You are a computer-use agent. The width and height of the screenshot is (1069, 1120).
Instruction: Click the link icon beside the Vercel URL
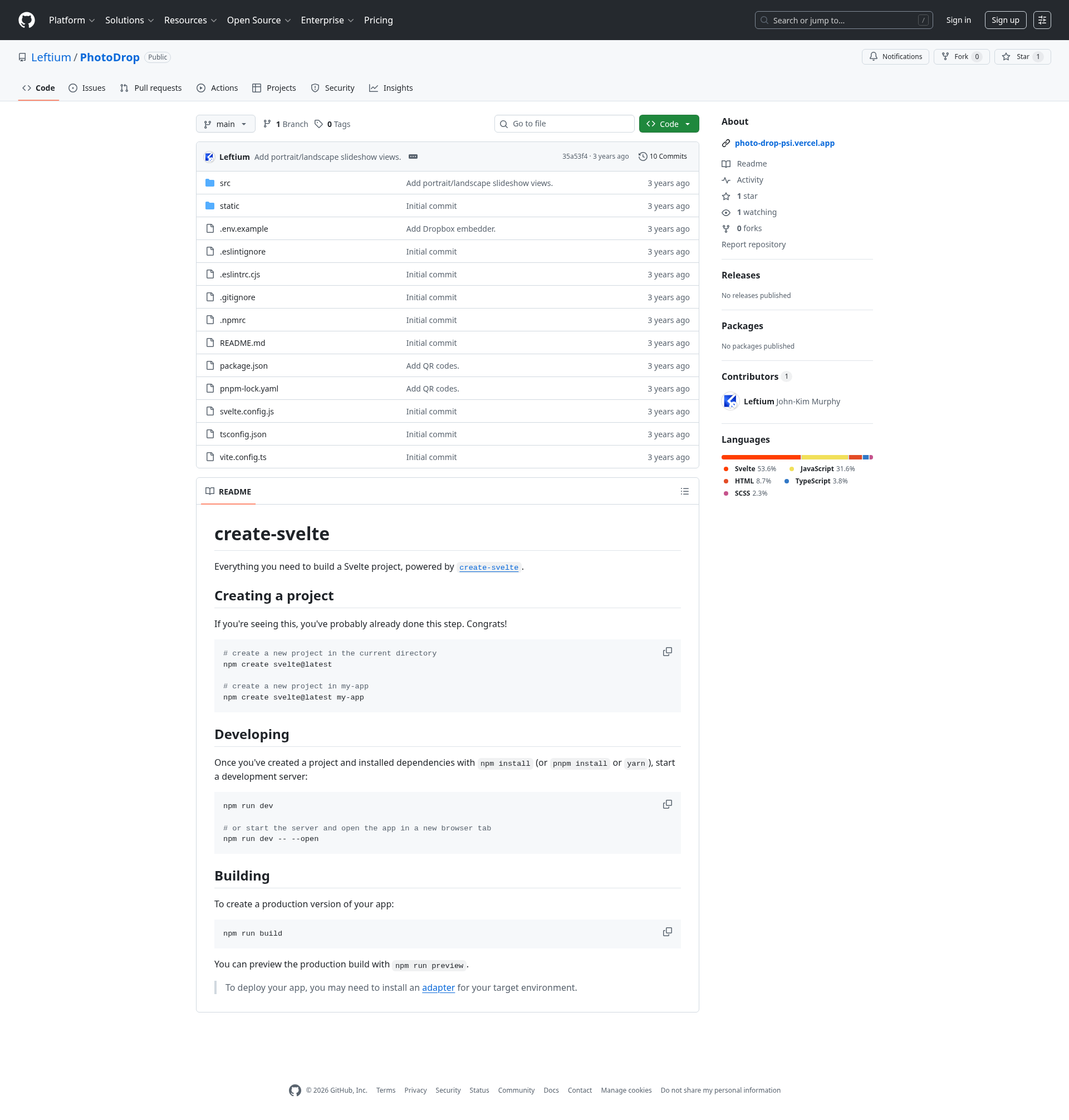(x=726, y=143)
